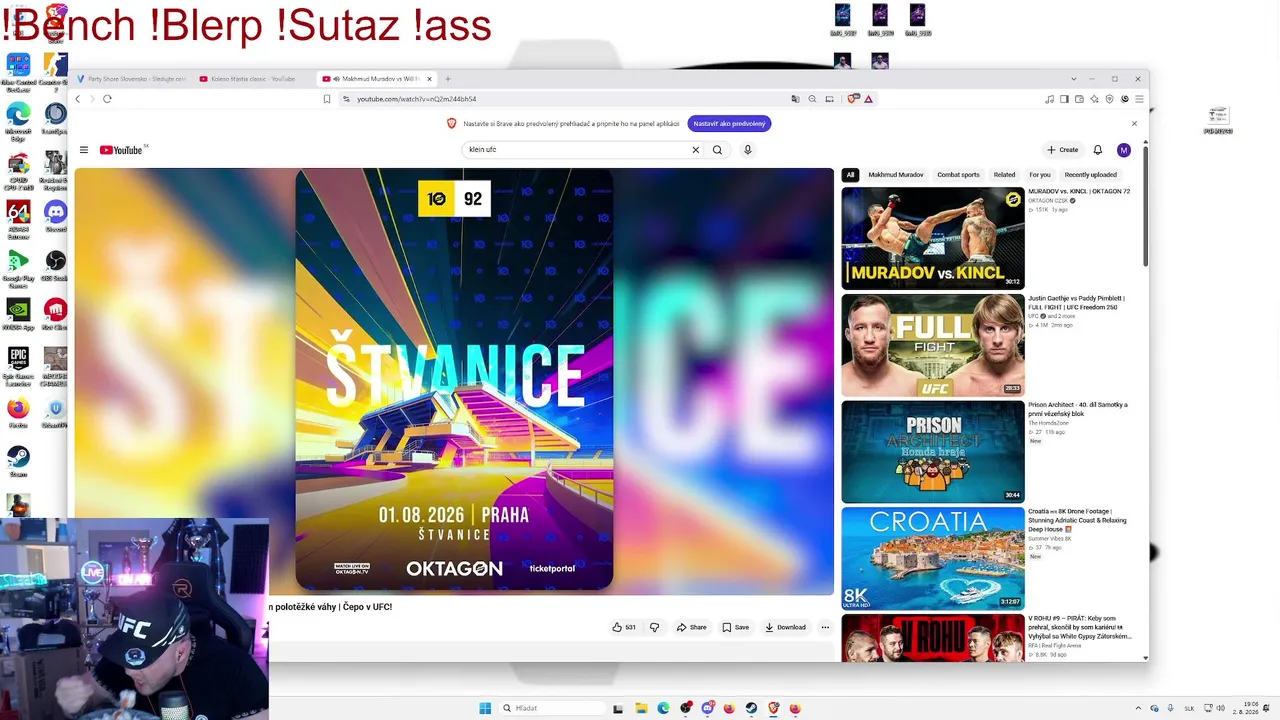Filter suggestions by Makhmud Muradov

click(896, 175)
